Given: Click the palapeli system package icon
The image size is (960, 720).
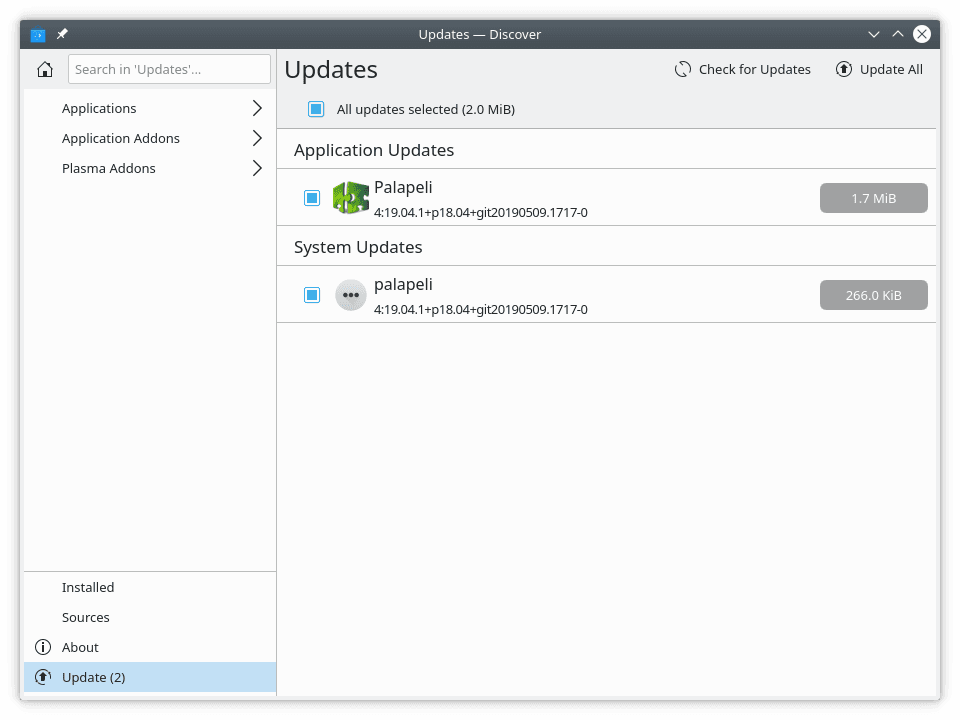Looking at the screenshot, I should pyautogui.click(x=351, y=294).
